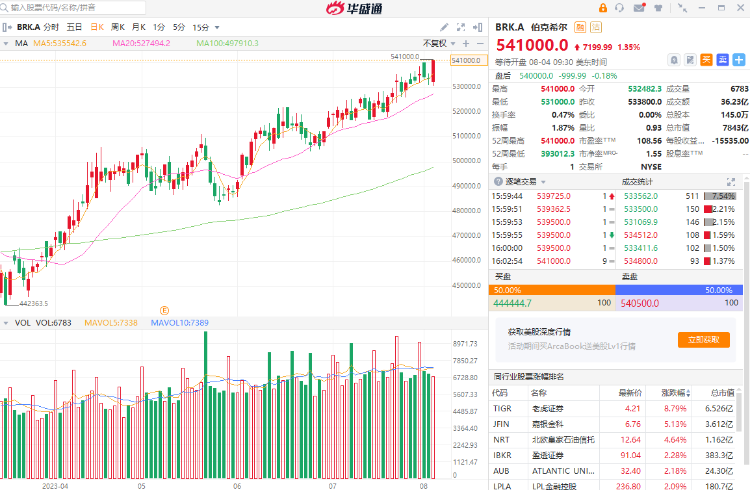The image size is (750, 490).
Task: Select the 周K chart tab
Action: [x=118, y=27]
